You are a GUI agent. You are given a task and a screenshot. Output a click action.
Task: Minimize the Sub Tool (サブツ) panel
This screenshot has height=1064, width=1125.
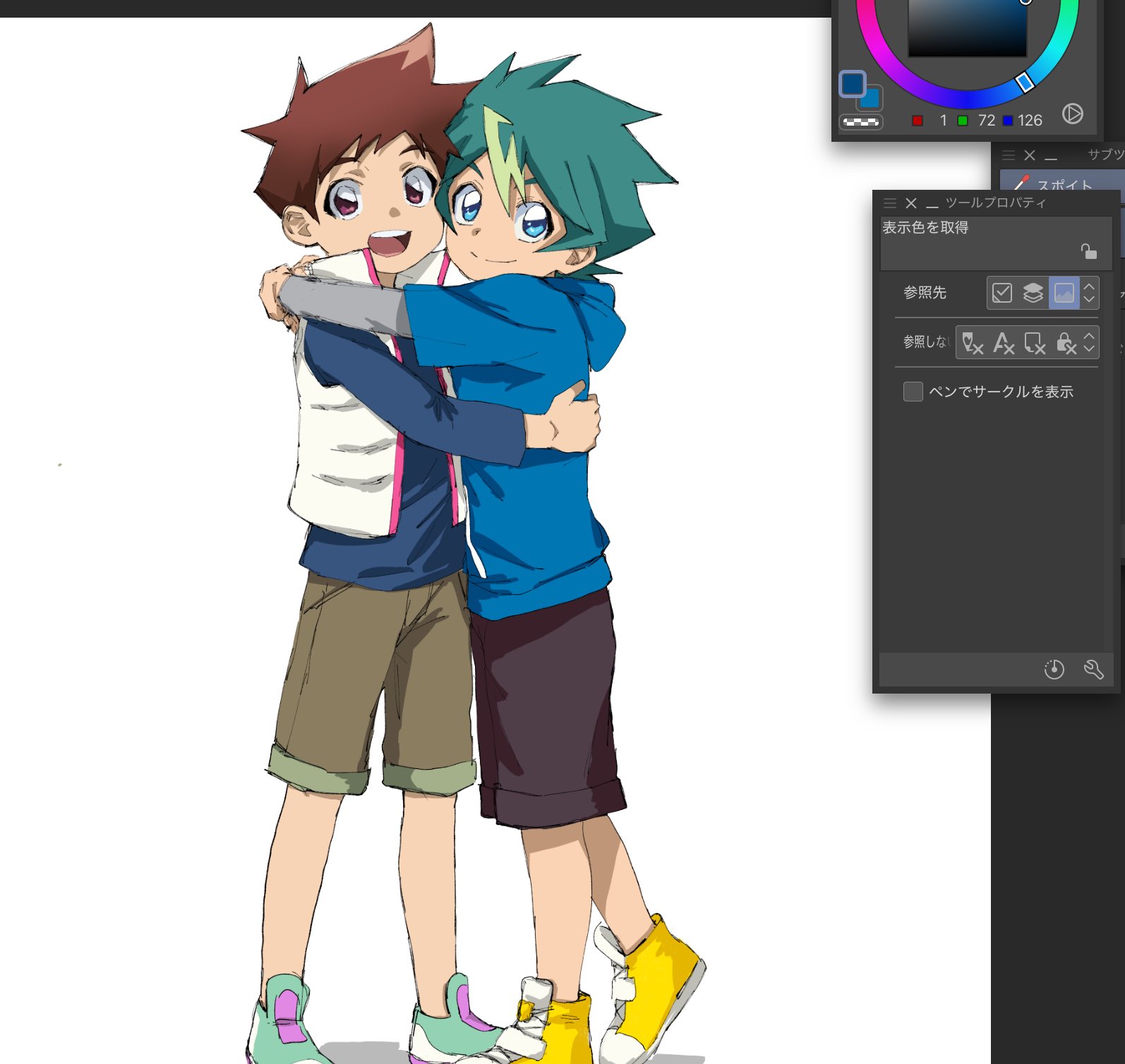(x=1051, y=159)
